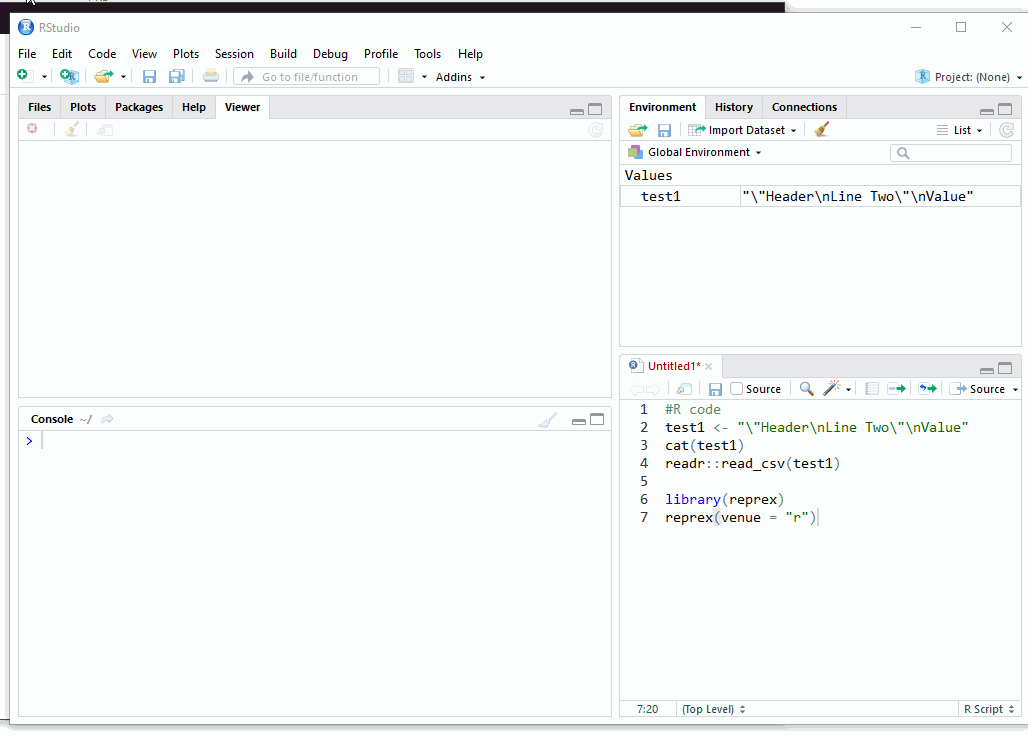Click the Create a Project icon
The image size is (1028, 739).
69,77
